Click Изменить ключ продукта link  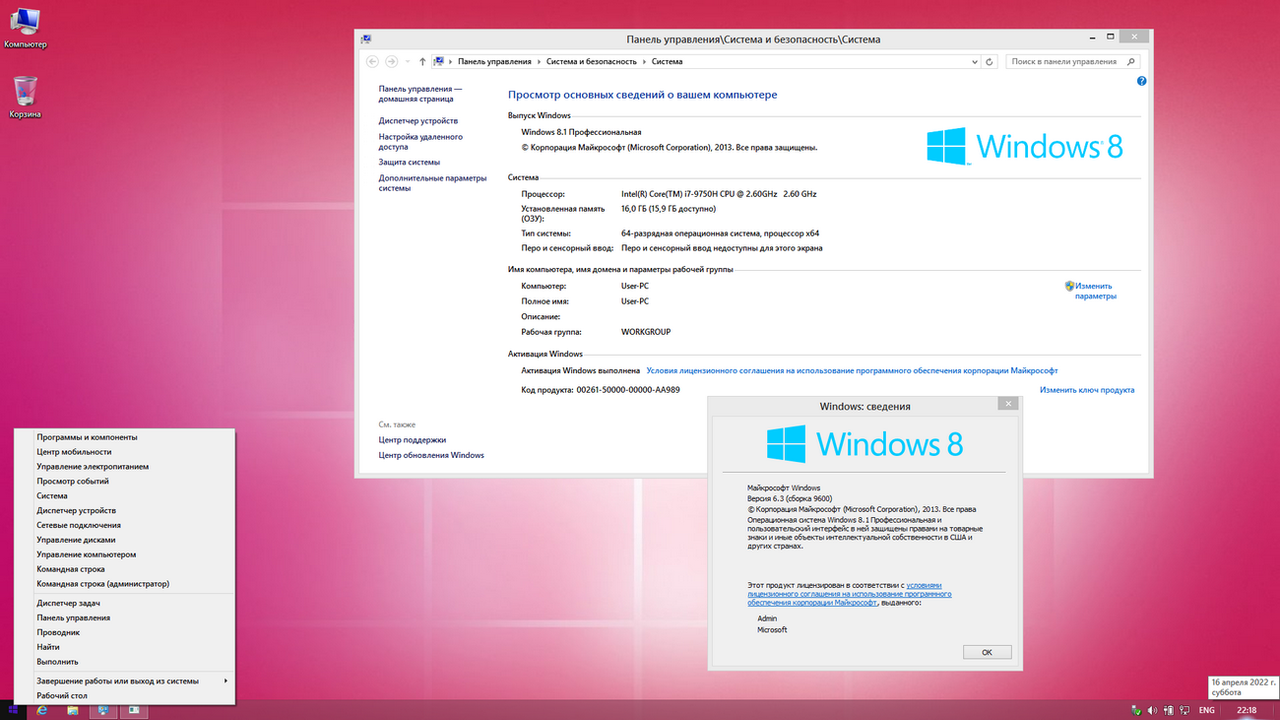click(x=1087, y=390)
